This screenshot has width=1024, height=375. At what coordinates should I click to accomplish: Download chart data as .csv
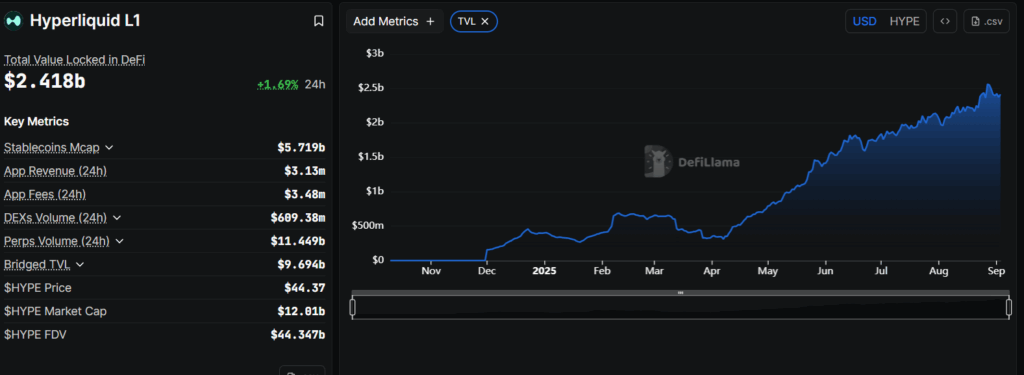(986, 22)
